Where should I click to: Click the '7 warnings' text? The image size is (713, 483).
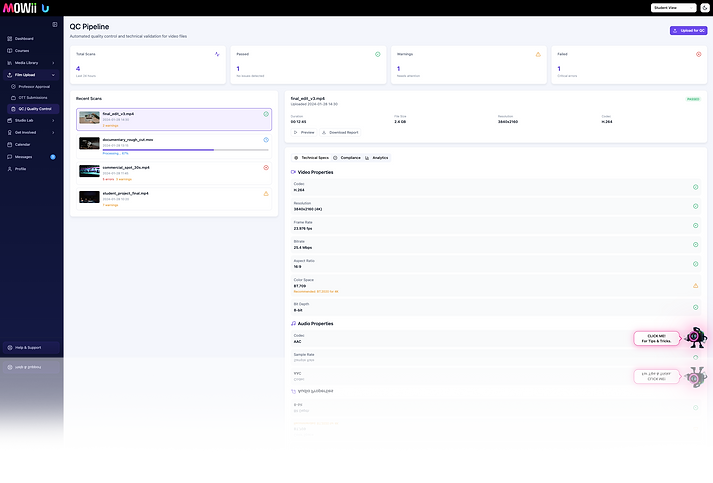click(110, 205)
